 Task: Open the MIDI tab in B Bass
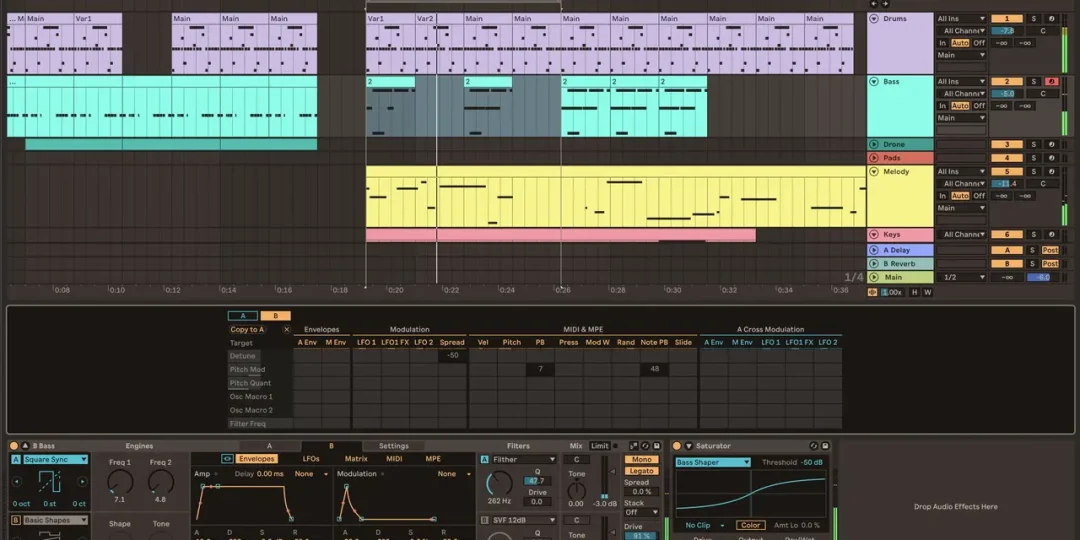coord(394,459)
